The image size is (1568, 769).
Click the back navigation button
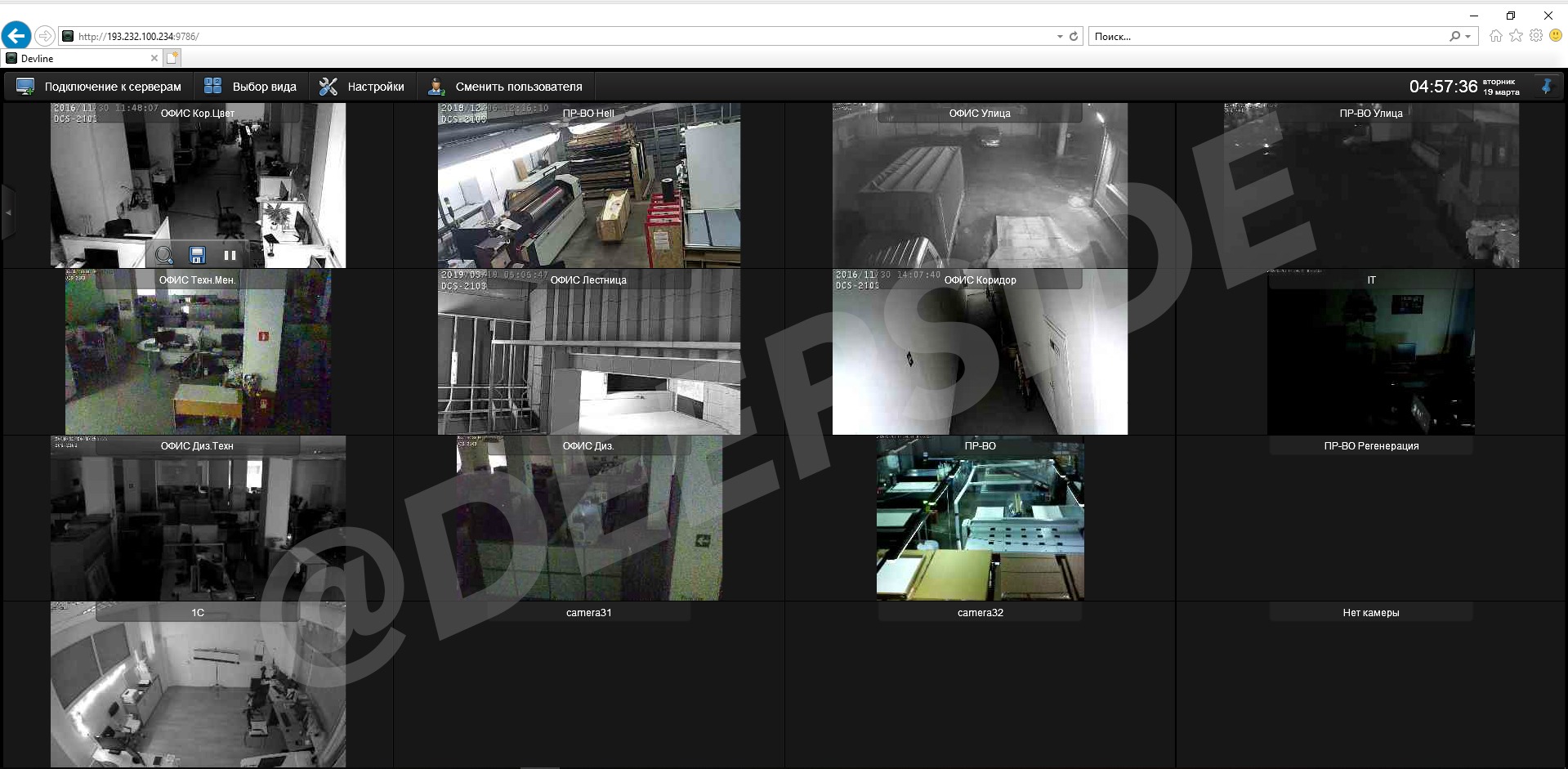[x=16, y=36]
